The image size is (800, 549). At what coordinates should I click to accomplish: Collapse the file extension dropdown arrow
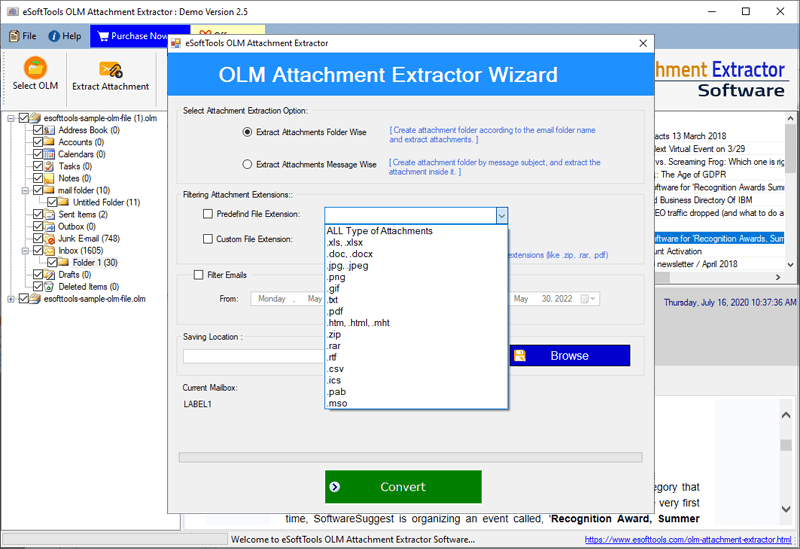tap(502, 216)
